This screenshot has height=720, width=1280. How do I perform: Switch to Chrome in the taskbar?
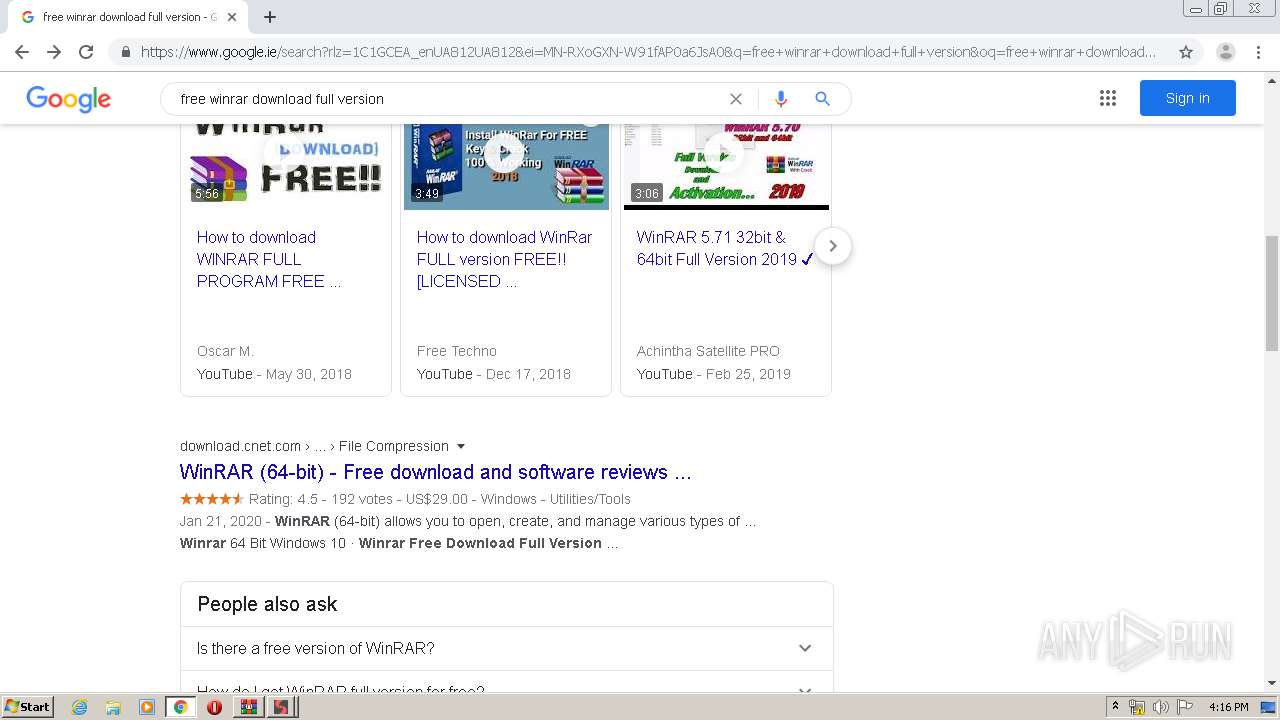(181, 707)
